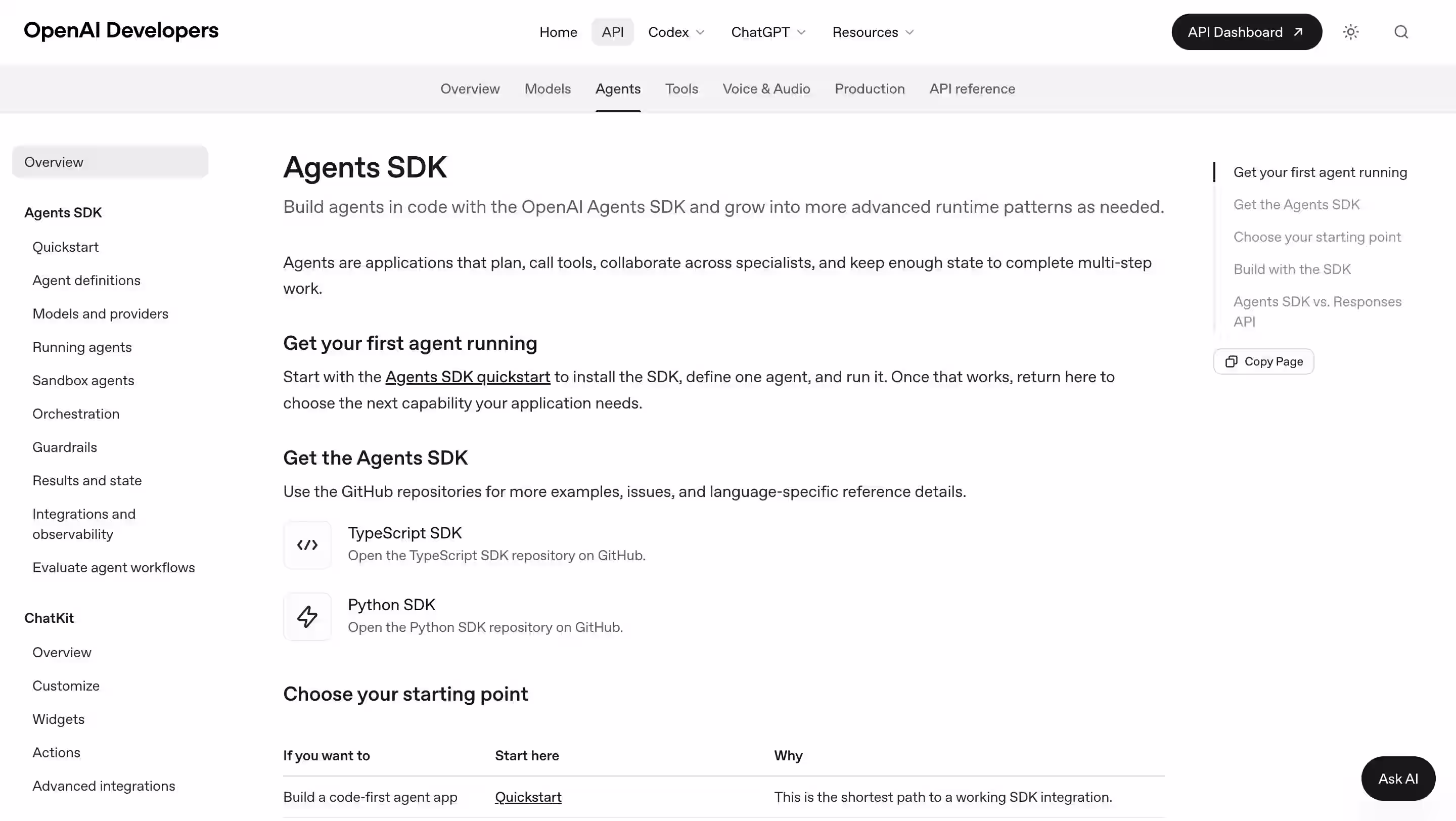Click the arrow icon on API Dashboard
1456x821 pixels.
(x=1298, y=32)
